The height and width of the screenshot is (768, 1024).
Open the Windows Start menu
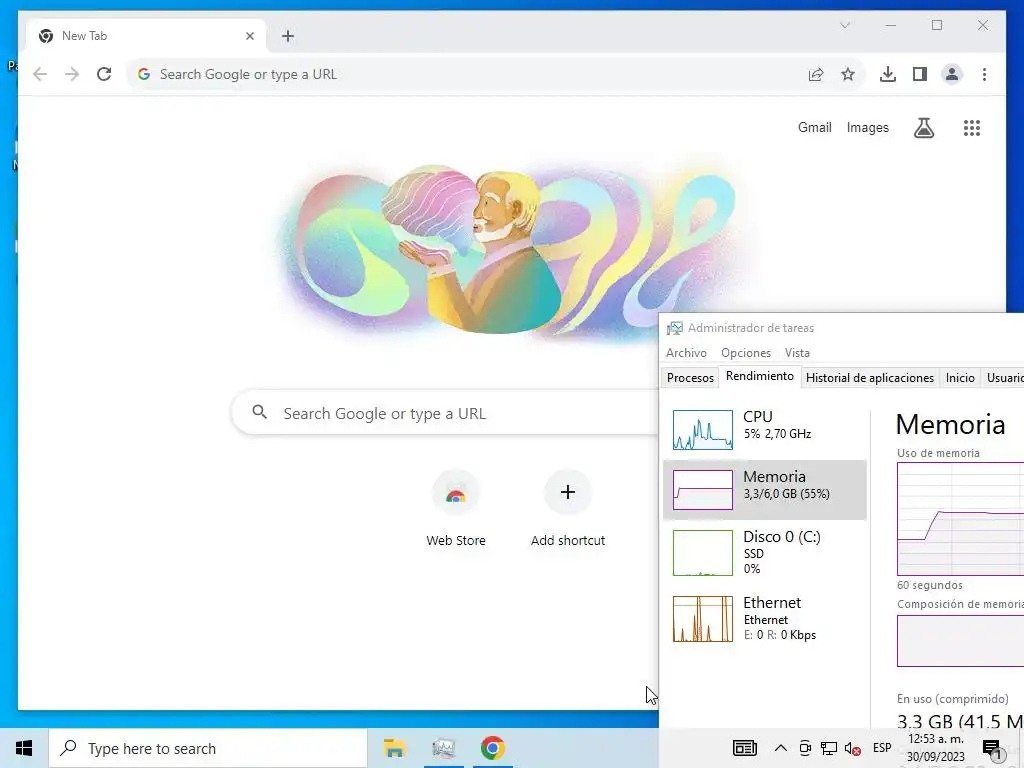pos(24,748)
